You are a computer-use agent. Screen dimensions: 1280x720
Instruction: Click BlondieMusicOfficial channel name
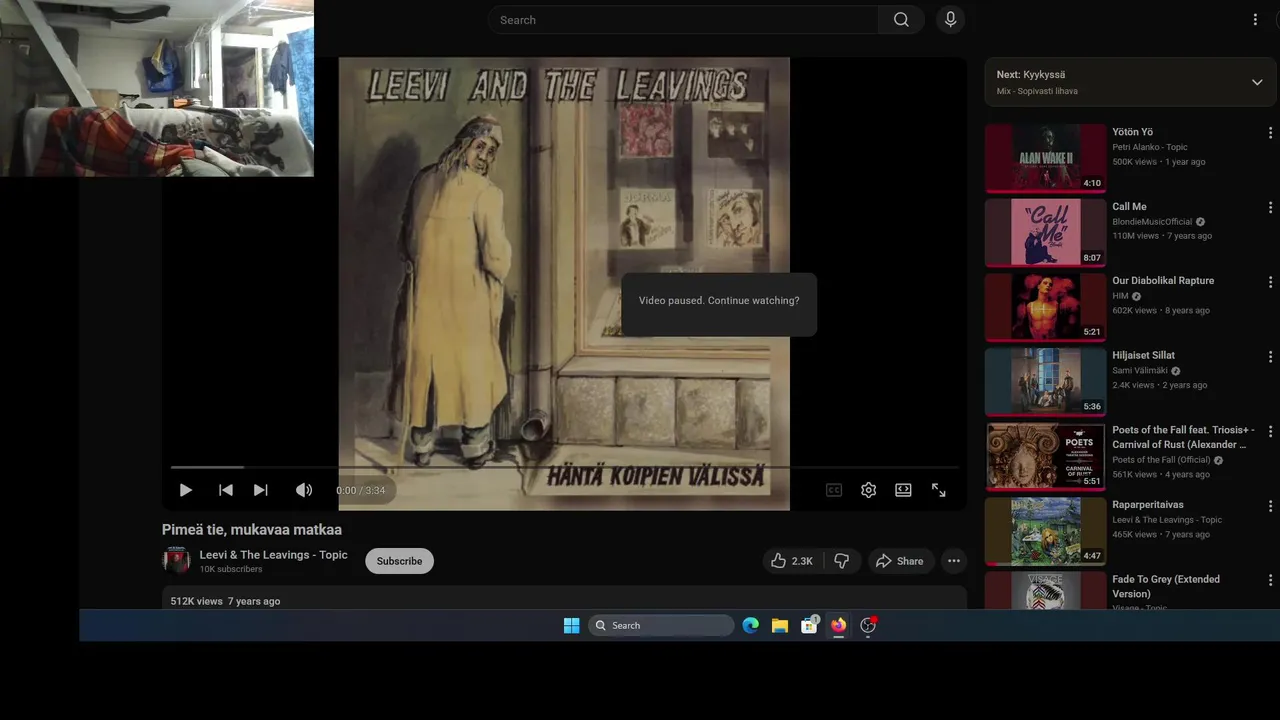coord(1152,222)
